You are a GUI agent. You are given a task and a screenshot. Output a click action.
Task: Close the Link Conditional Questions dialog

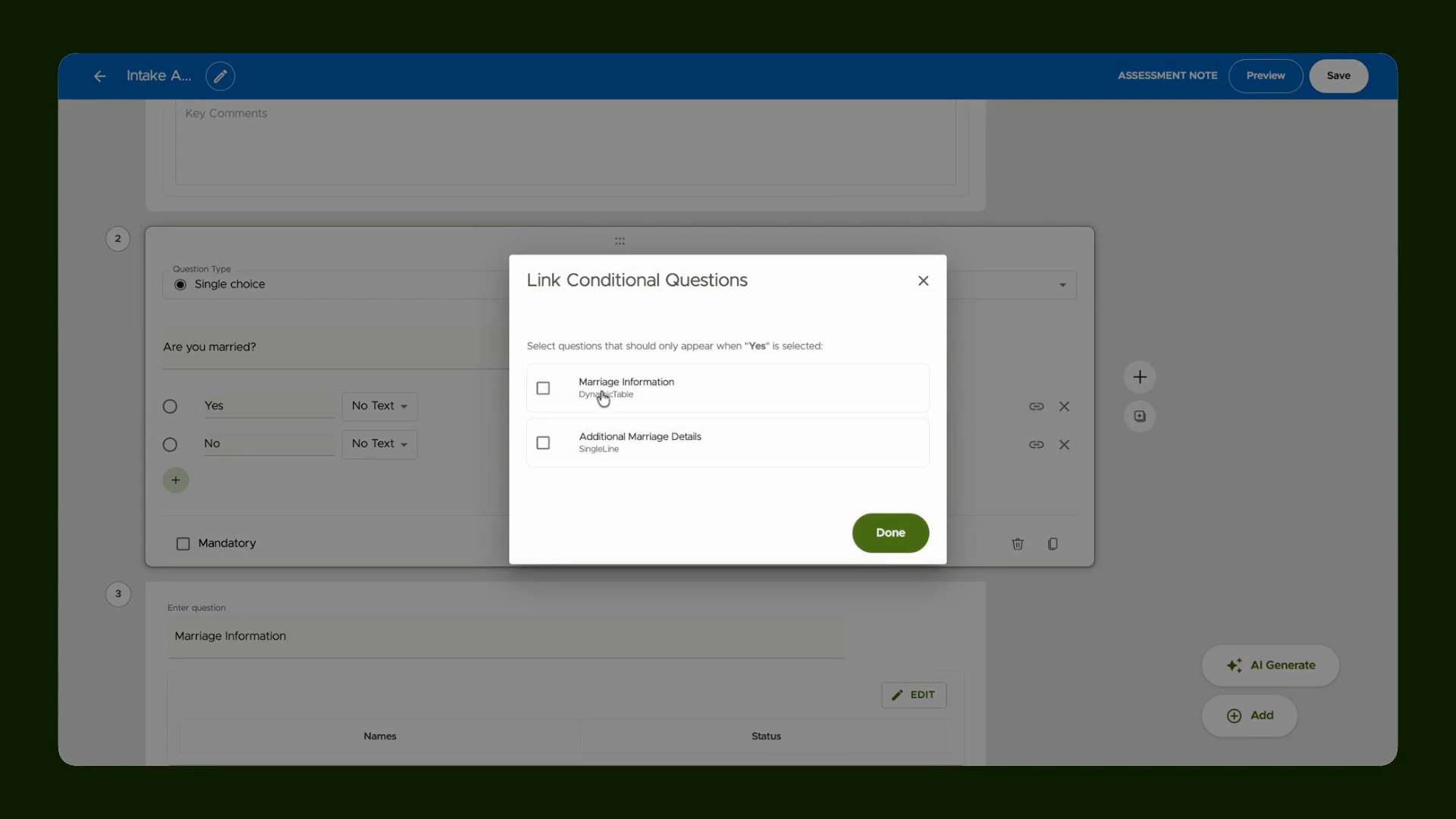[x=923, y=281]
